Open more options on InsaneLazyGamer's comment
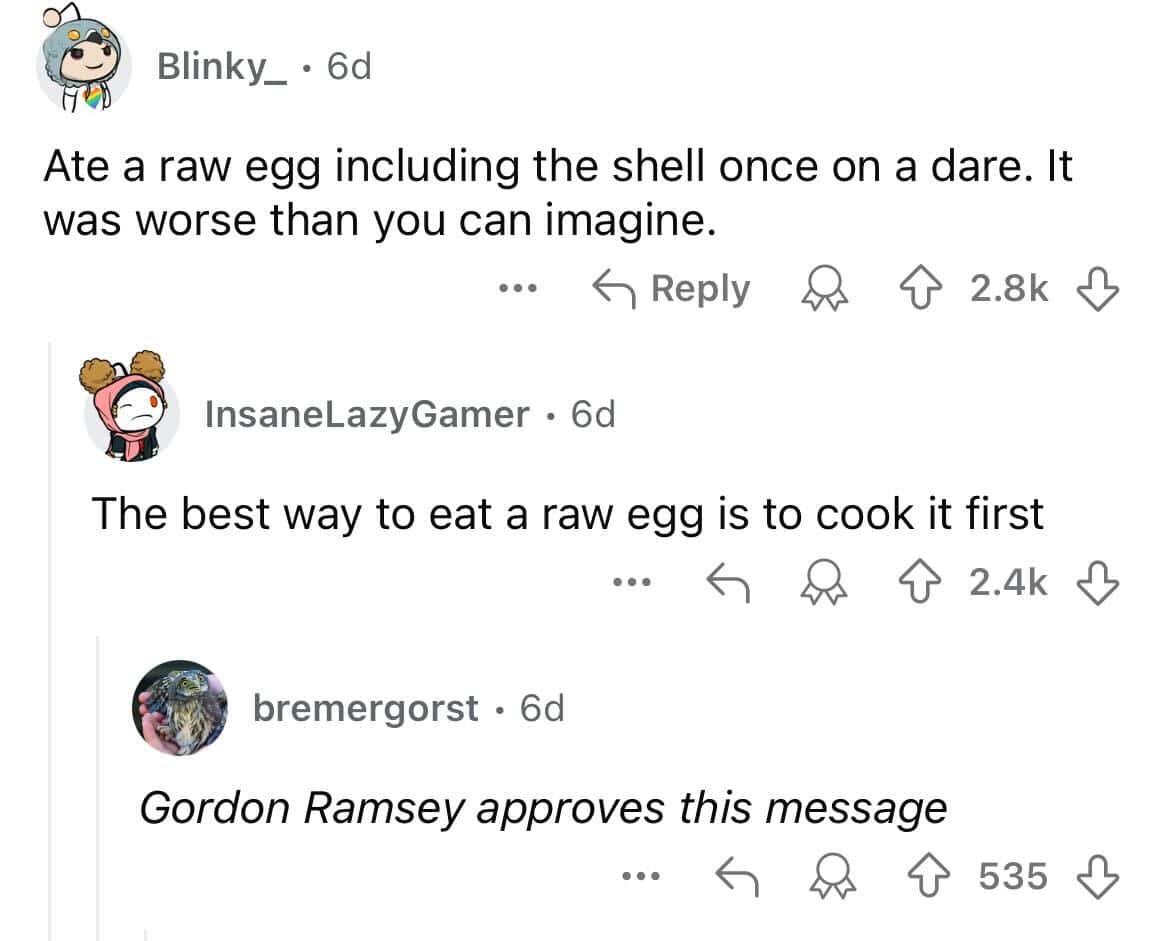This screenshot has width=1170, height=941. [633, 581]
